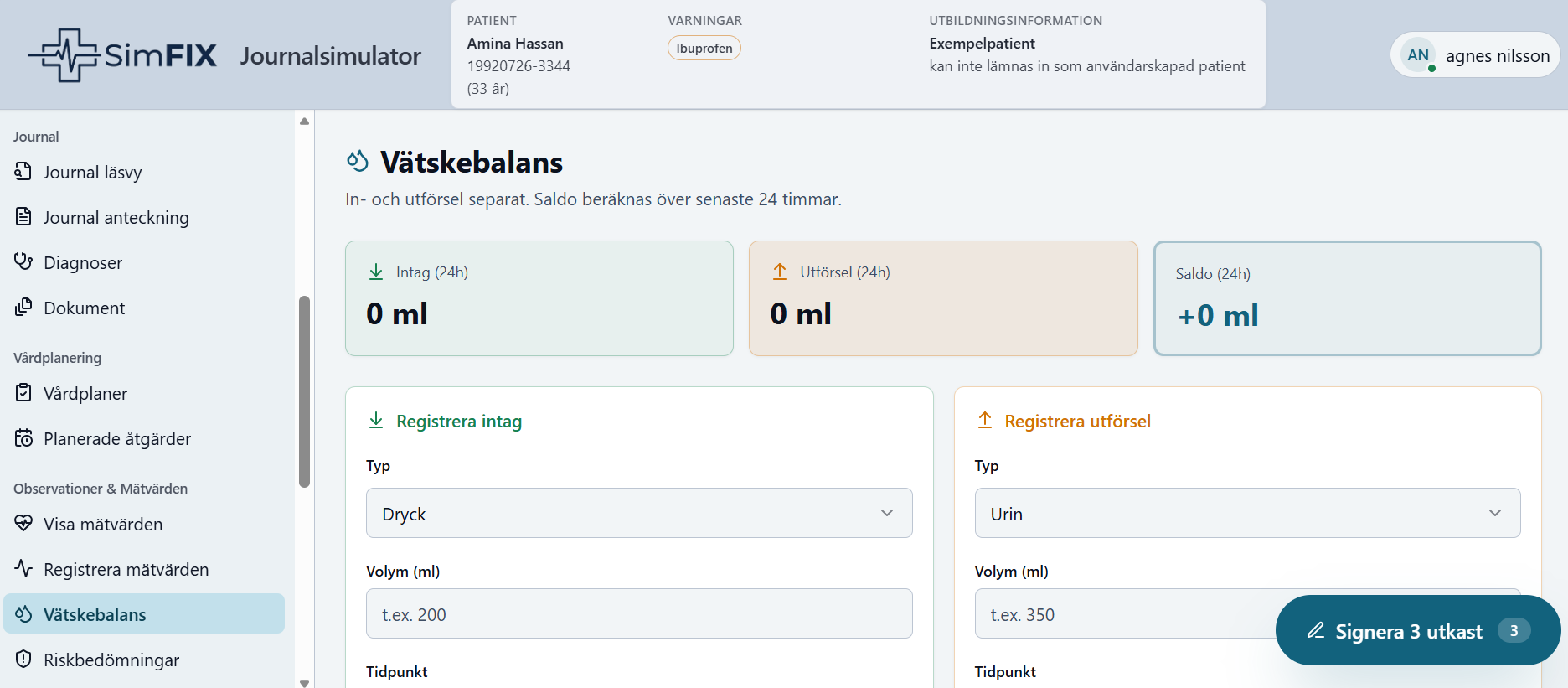Click the sidebar scrollbar thumb

pyautogui.click(x=304, y=391)
